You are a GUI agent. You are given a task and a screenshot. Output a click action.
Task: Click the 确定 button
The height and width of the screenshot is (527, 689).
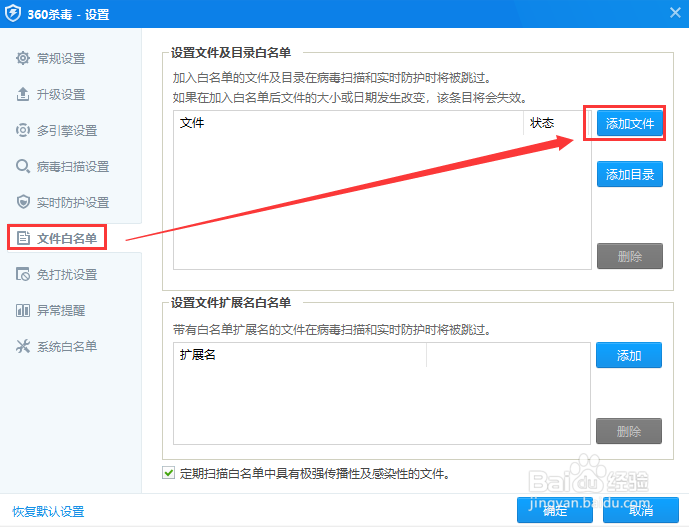pos(555,510)
